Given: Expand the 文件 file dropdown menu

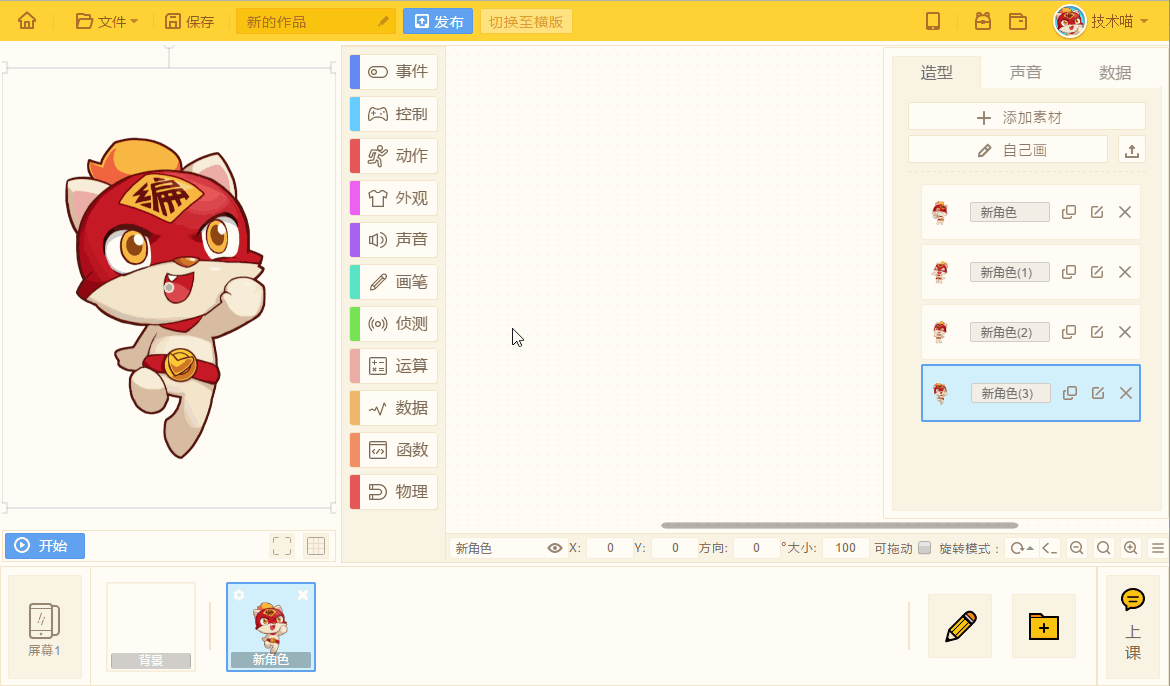Looking at the screenshot, I should coord(107,21).
